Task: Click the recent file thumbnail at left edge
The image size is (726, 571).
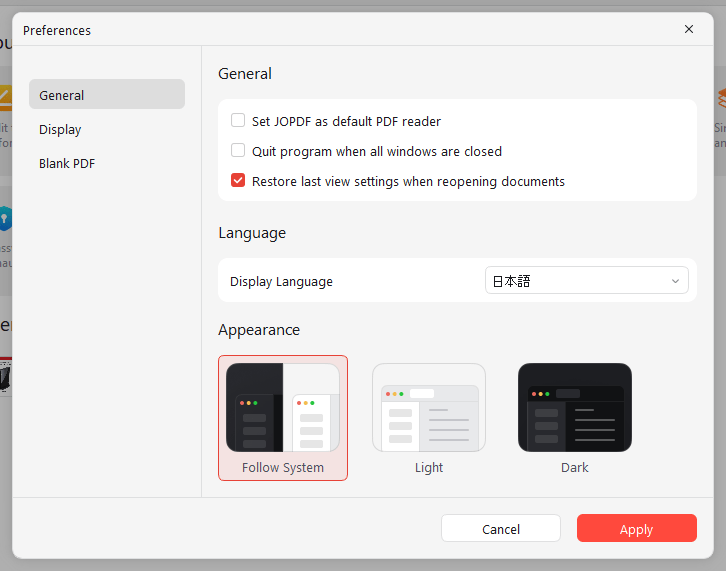Action: pos(5,375)
